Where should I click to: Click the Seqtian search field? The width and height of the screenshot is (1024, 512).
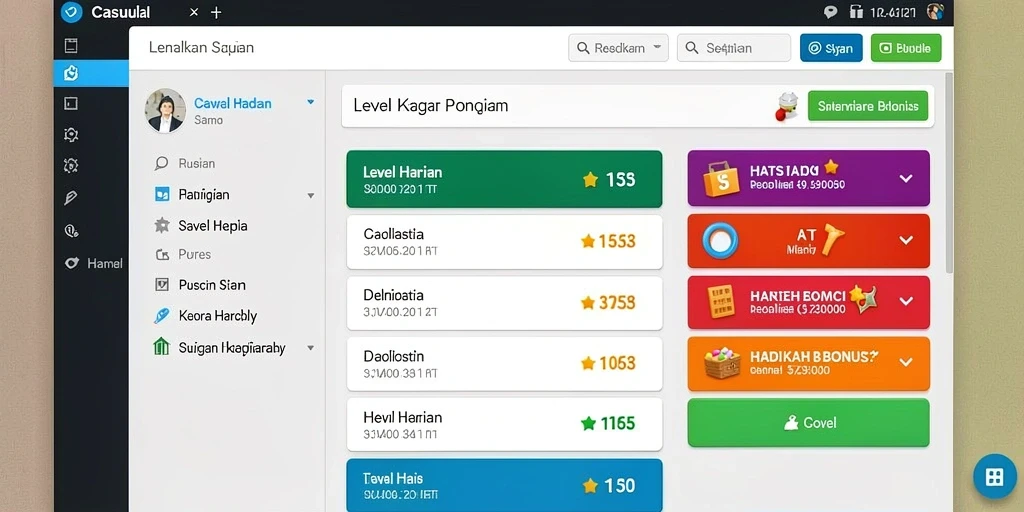733,48
